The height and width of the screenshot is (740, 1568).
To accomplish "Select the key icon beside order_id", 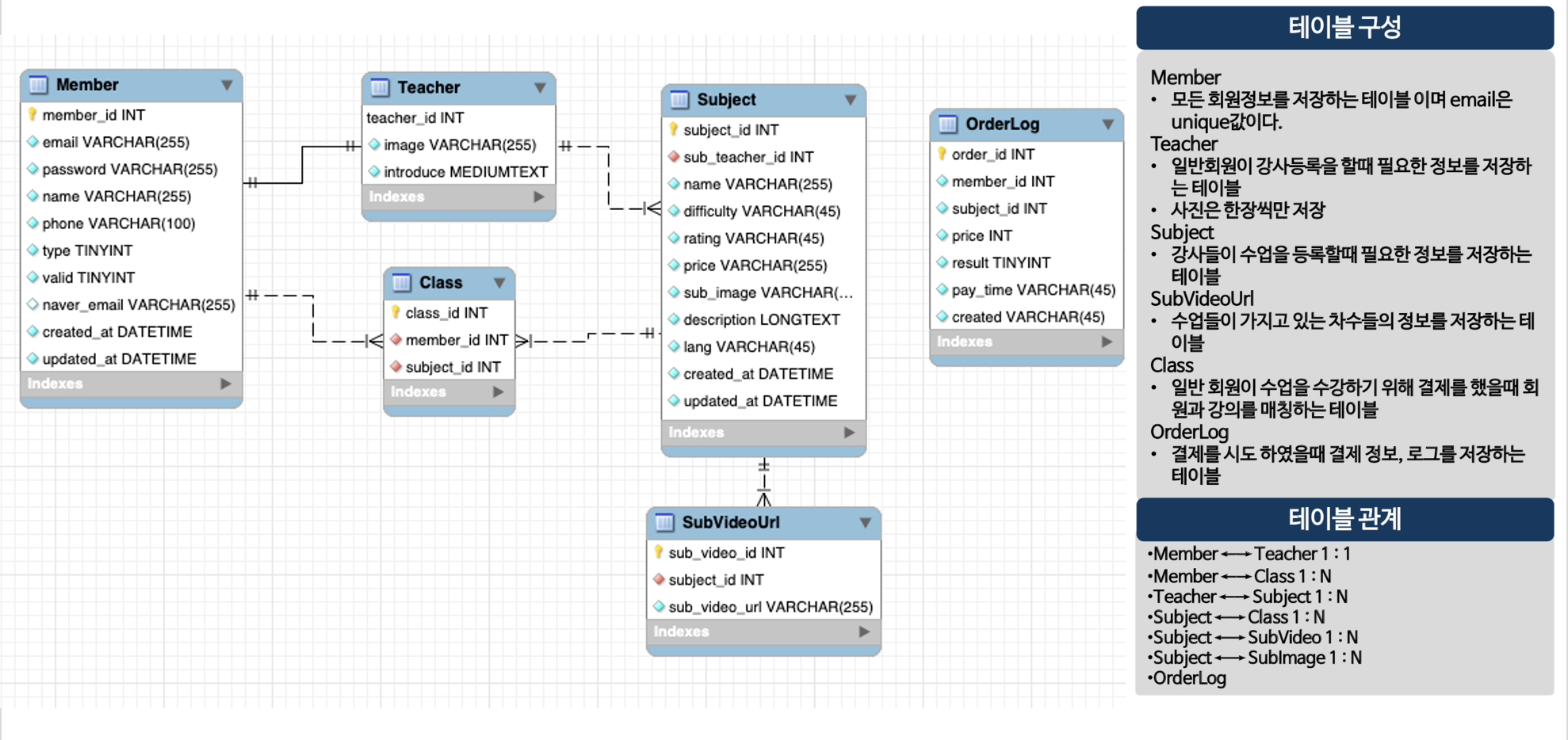I will (x=940, y=154).
